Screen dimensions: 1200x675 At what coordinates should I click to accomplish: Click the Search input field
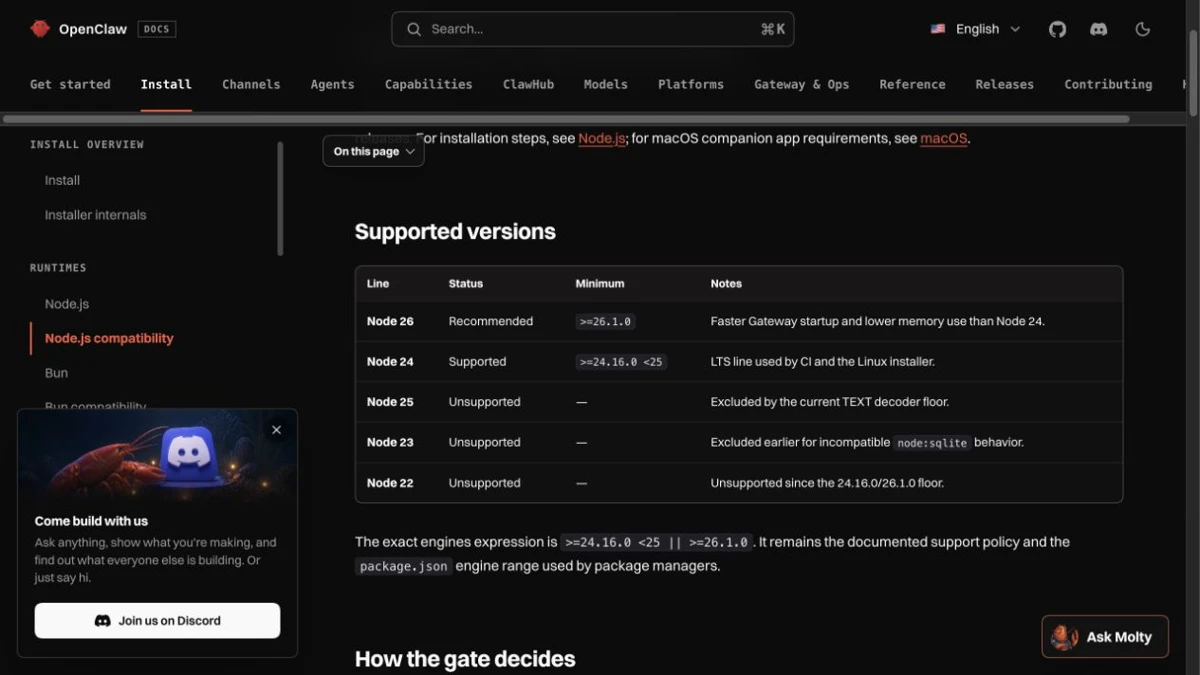593,29
